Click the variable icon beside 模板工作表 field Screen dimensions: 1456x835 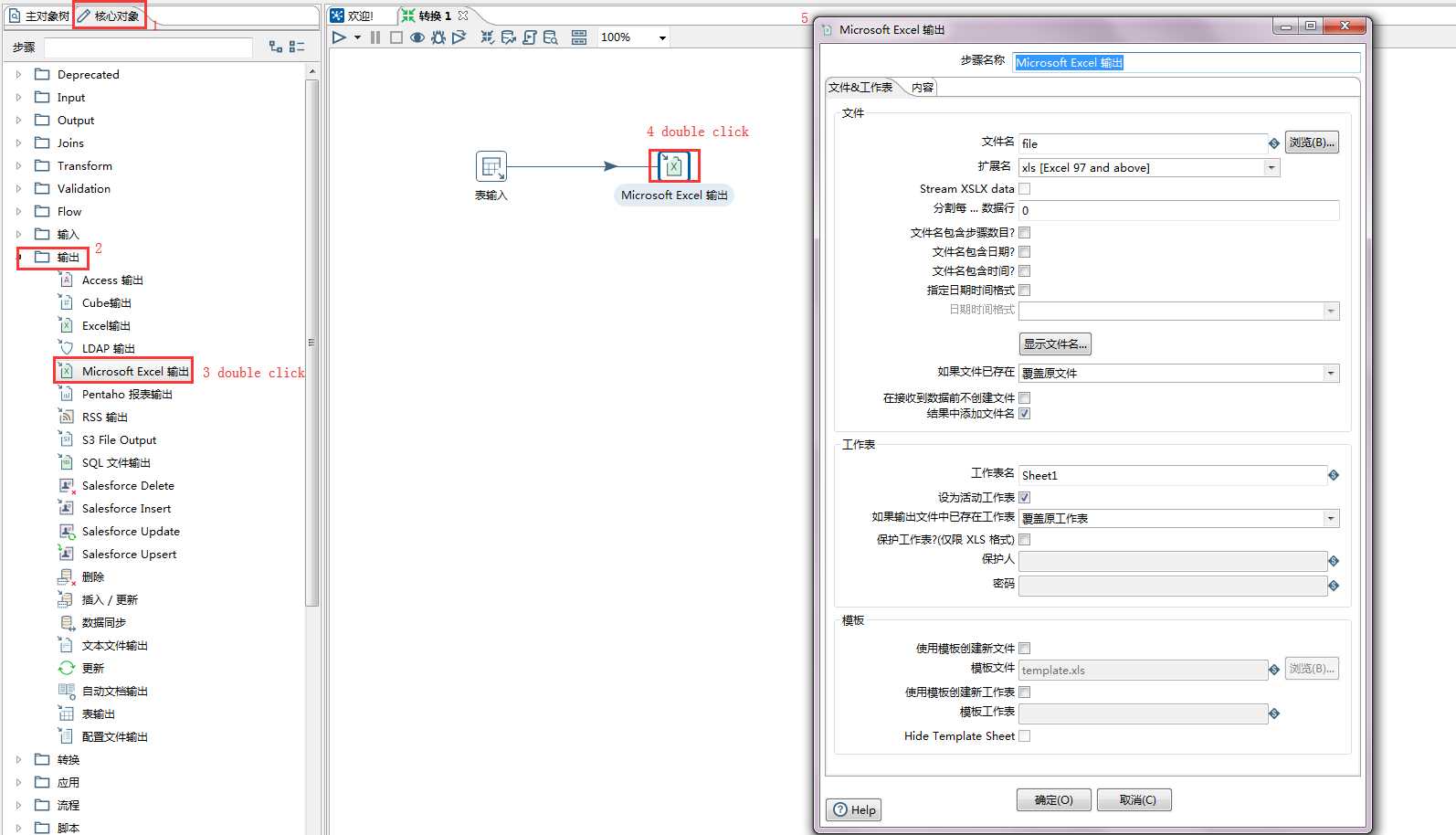point(1274,713)
